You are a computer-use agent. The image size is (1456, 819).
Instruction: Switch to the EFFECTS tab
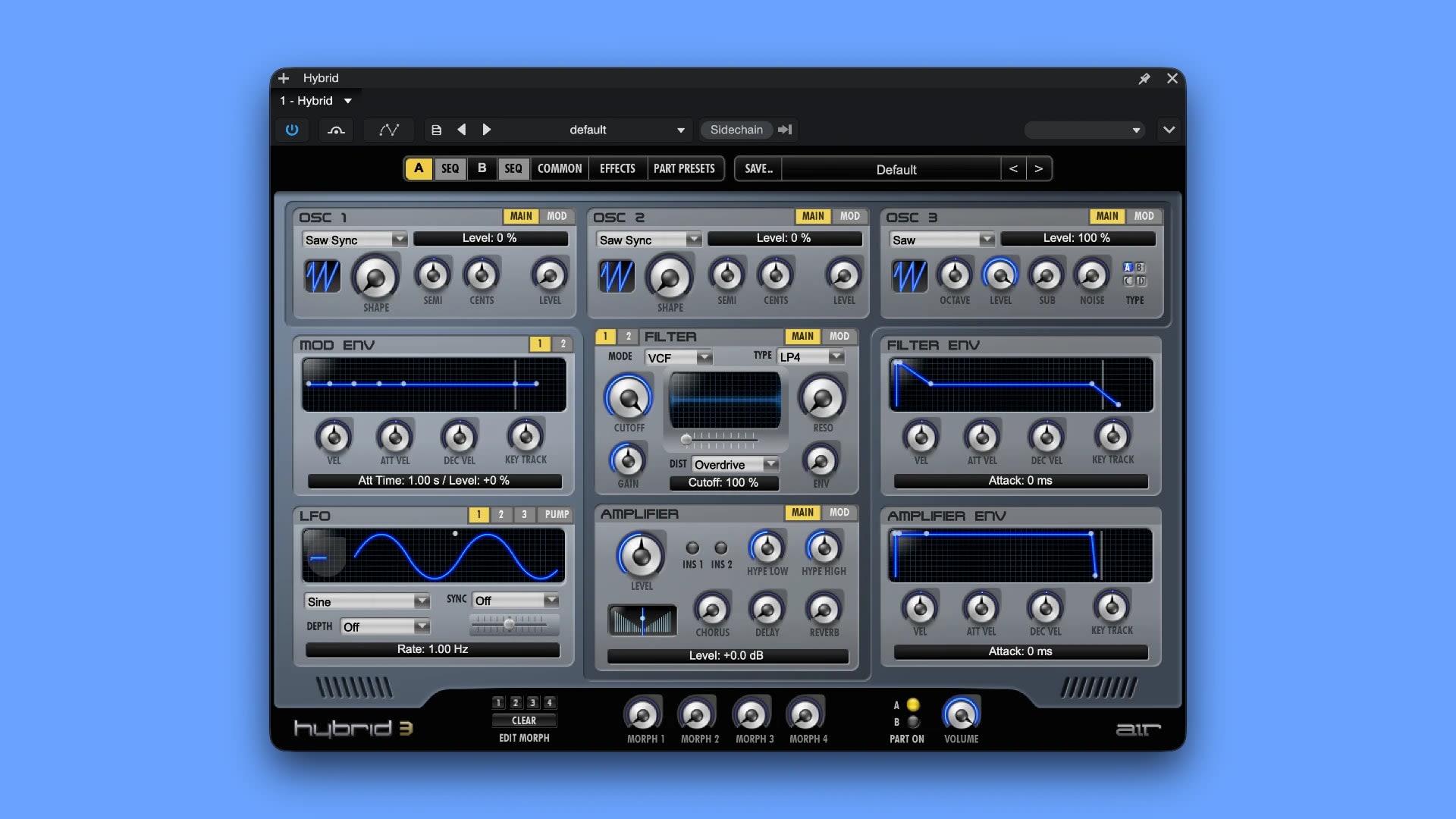click(617, 168)
